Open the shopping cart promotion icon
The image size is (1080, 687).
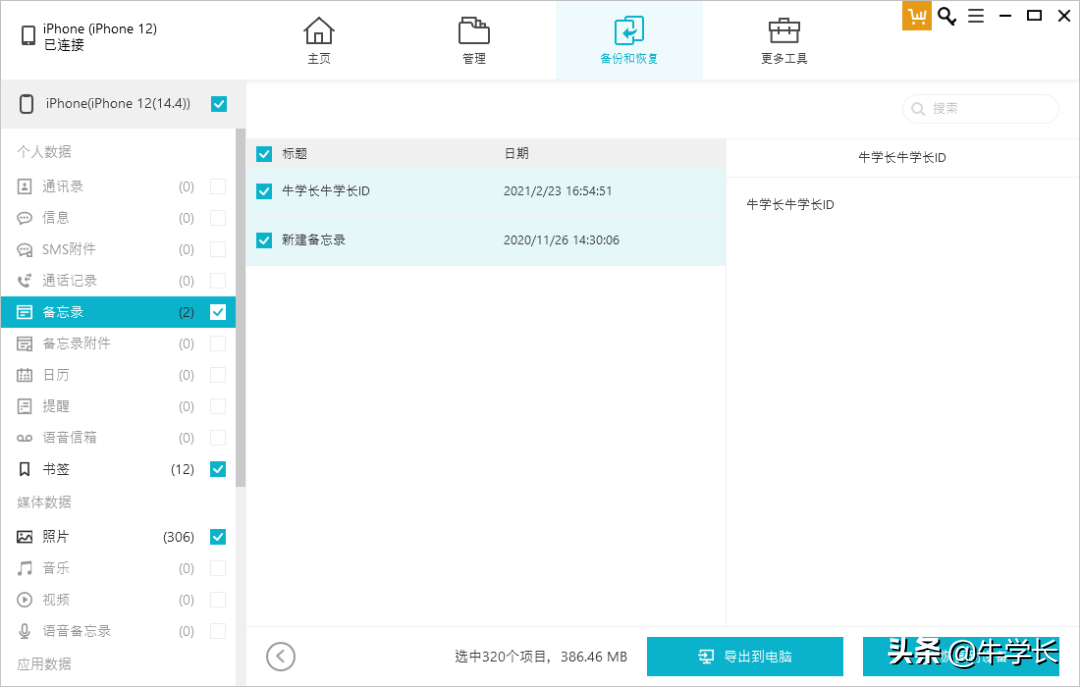[916, 16]
